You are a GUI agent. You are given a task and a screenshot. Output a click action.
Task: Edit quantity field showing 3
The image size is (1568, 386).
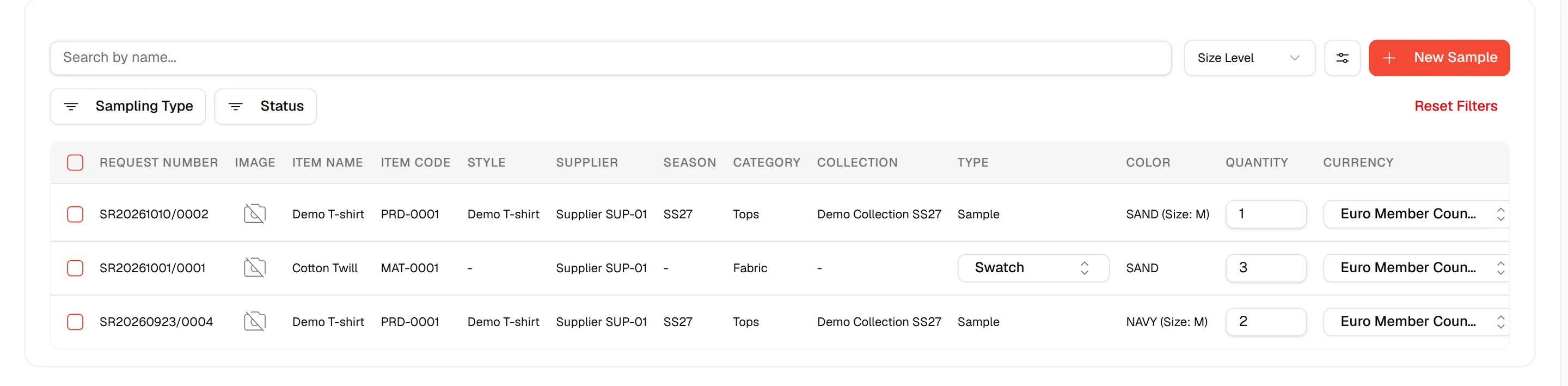(x=1265, y=268)
